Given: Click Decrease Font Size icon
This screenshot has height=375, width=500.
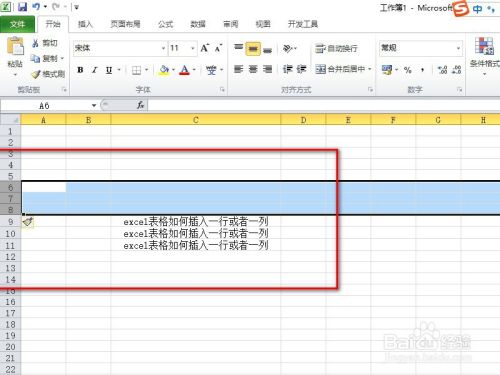Looking at the screenshot, I should pyautogui.click(x=218, y=48).
